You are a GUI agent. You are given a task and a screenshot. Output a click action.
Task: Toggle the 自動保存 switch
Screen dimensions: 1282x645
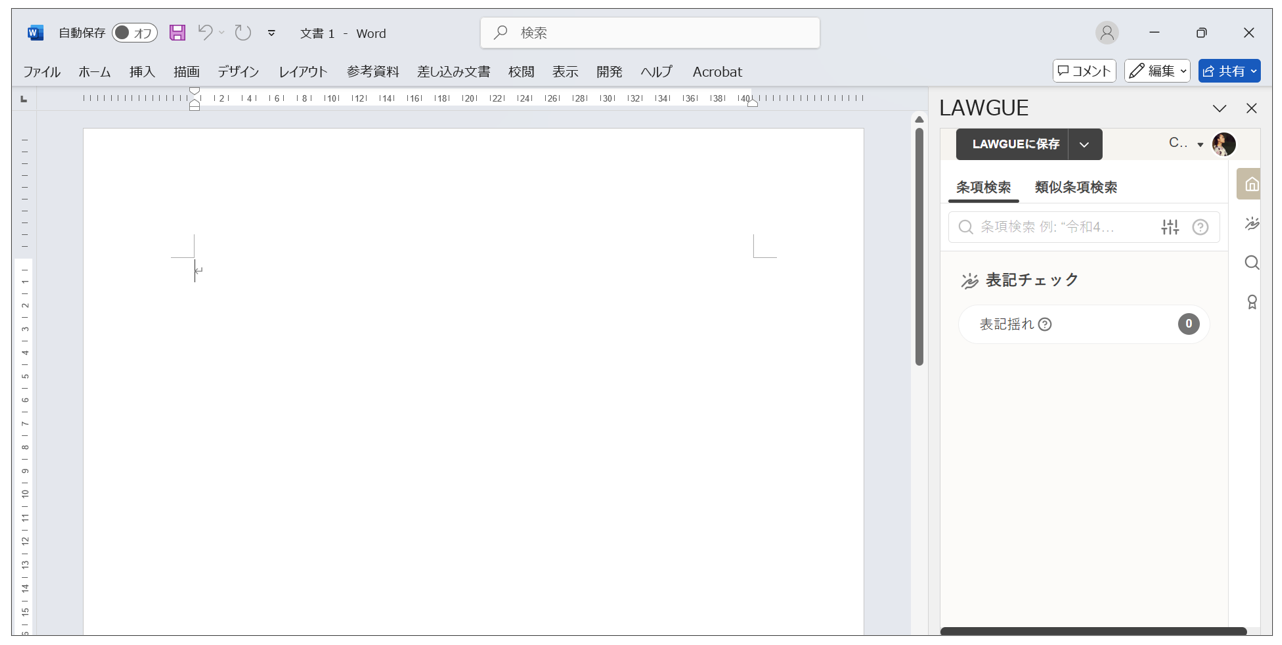point(134,33)
